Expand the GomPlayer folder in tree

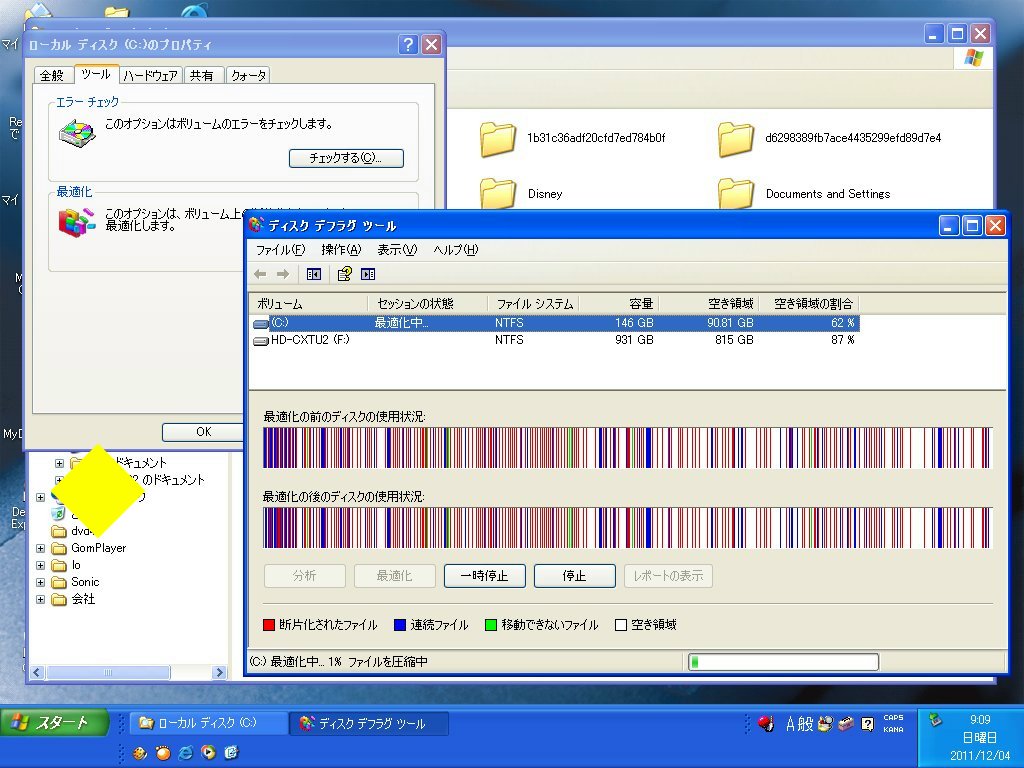40,548
